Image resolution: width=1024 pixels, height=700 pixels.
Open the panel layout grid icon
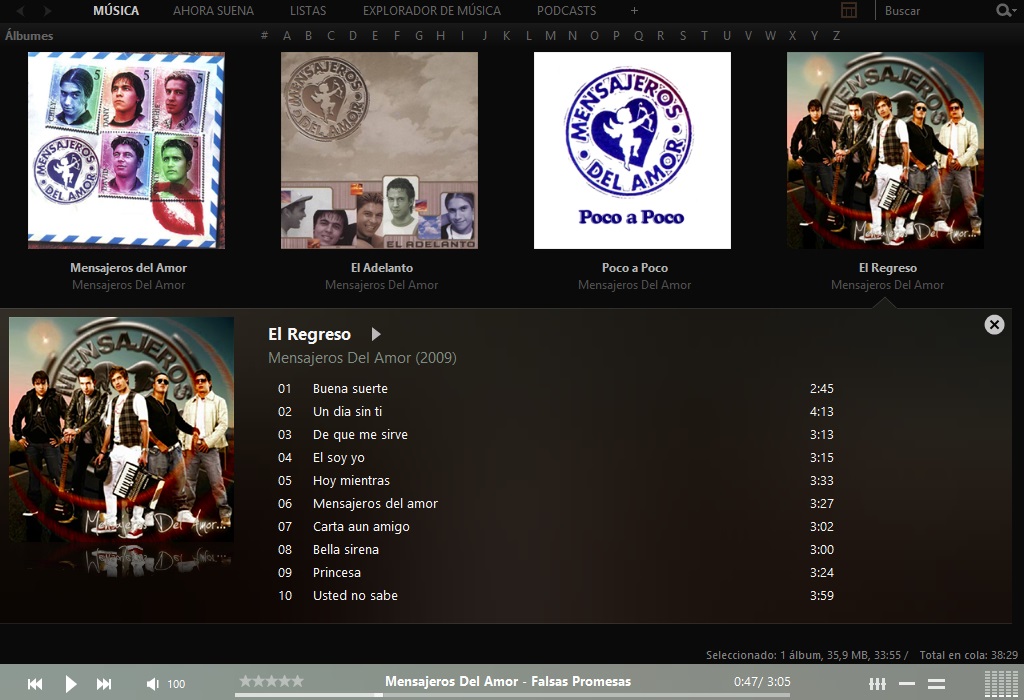(x=848, y=10)
